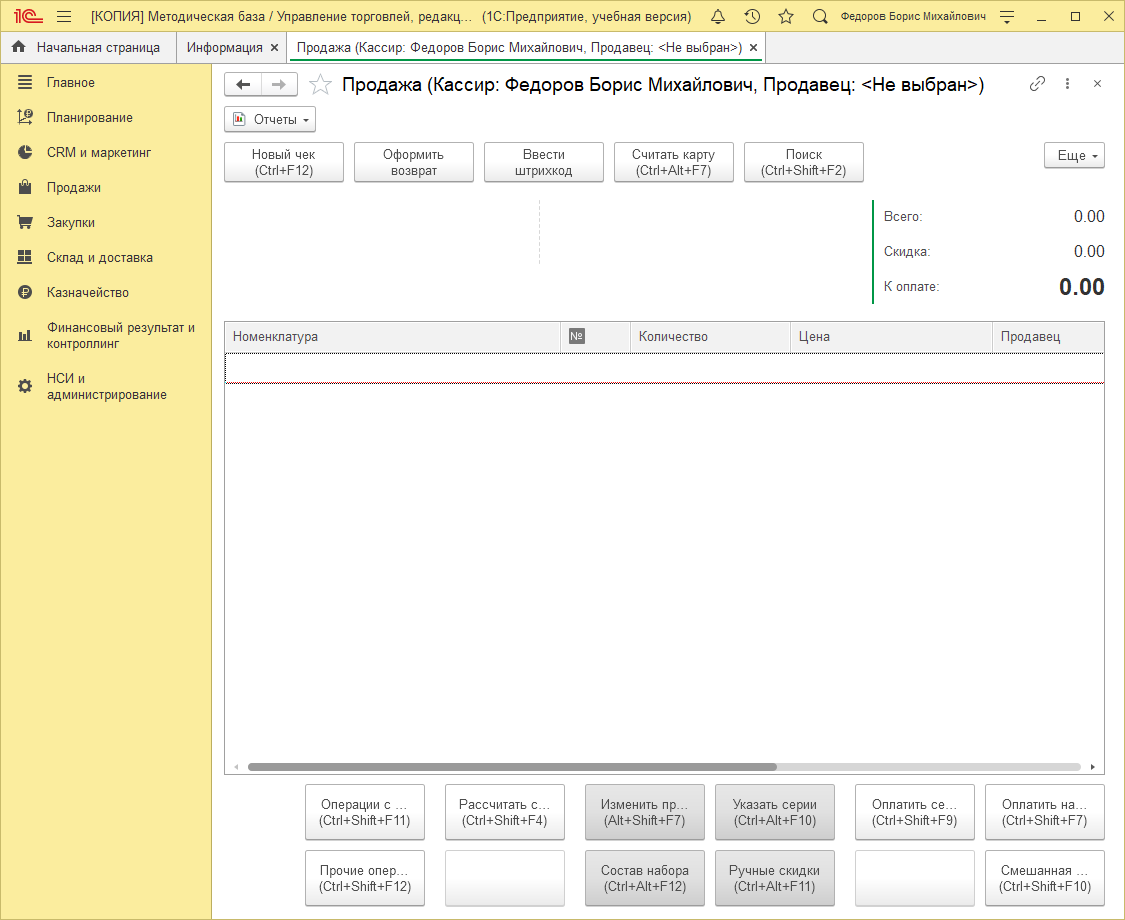The height and width of the screenshot is (920, 1125).
Task: Open favorites star in title bar
Action: (x=786, y=17)
